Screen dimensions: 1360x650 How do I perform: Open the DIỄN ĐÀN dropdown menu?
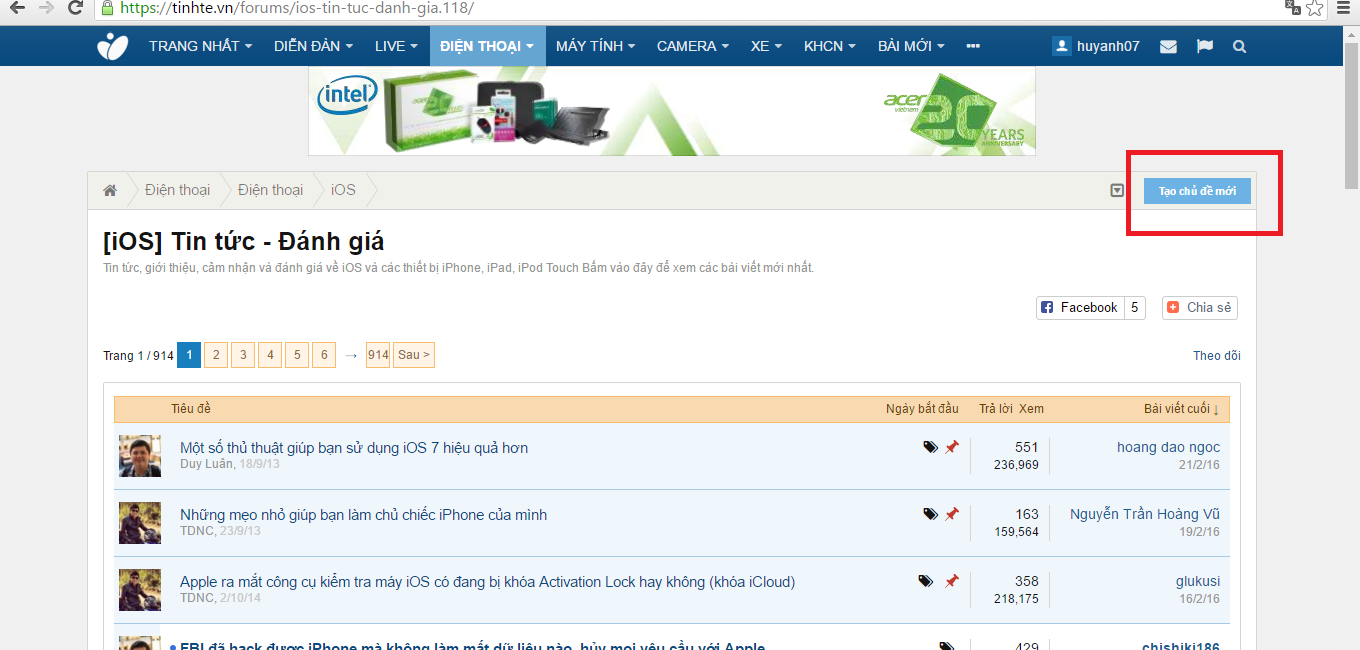[x=313, y=46]
